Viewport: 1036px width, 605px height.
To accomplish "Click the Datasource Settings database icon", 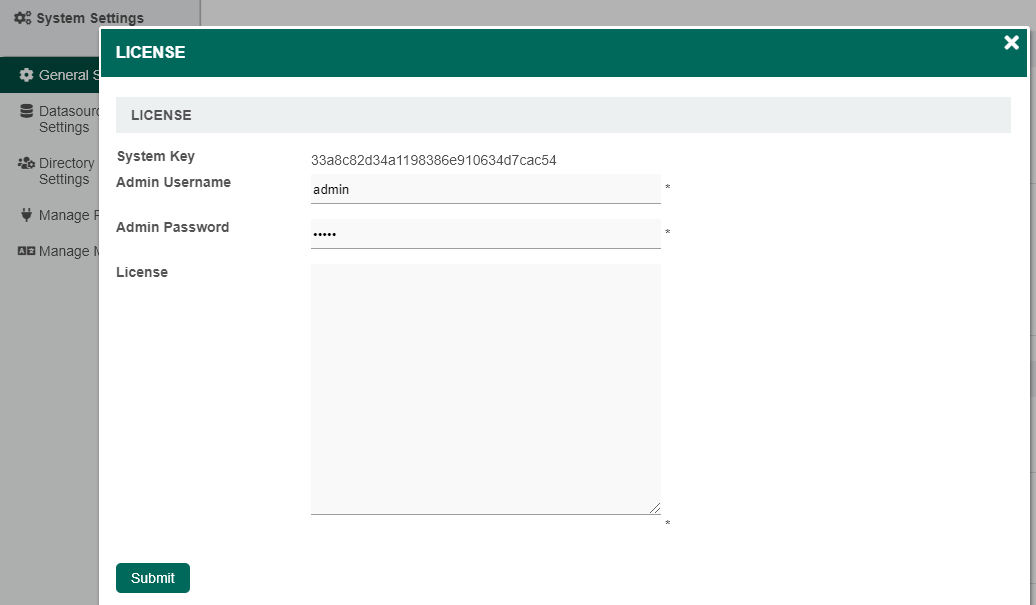I will [x=26, y=111].
